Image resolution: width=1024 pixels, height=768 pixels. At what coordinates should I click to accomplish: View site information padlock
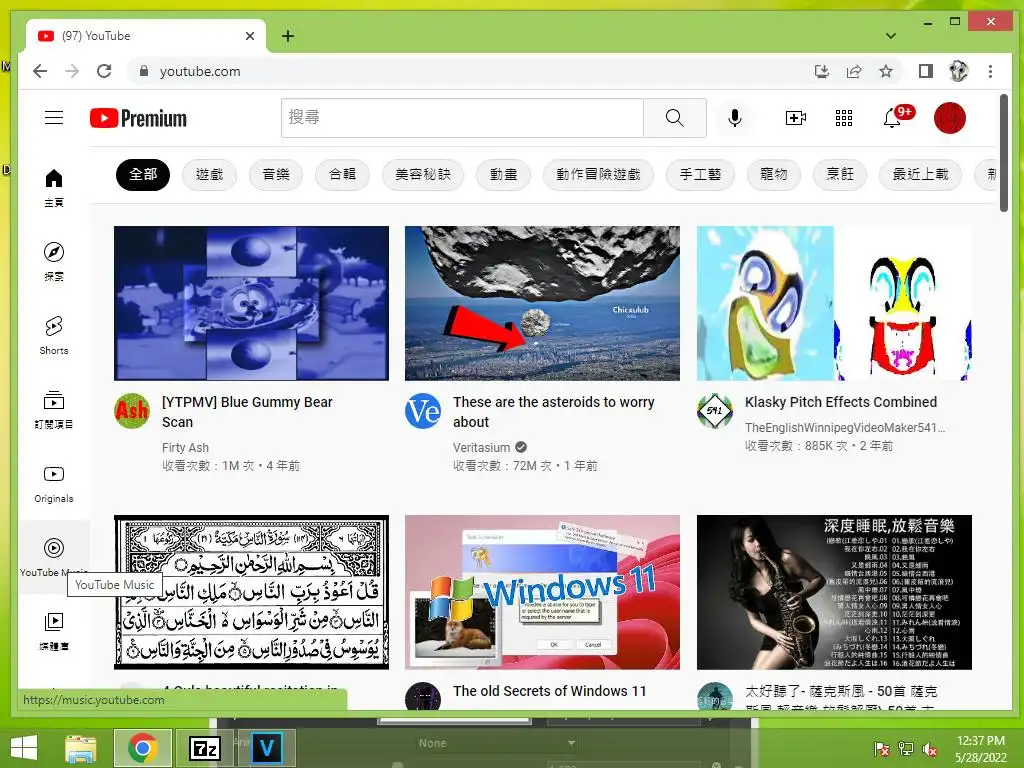(x=144, y=71)
